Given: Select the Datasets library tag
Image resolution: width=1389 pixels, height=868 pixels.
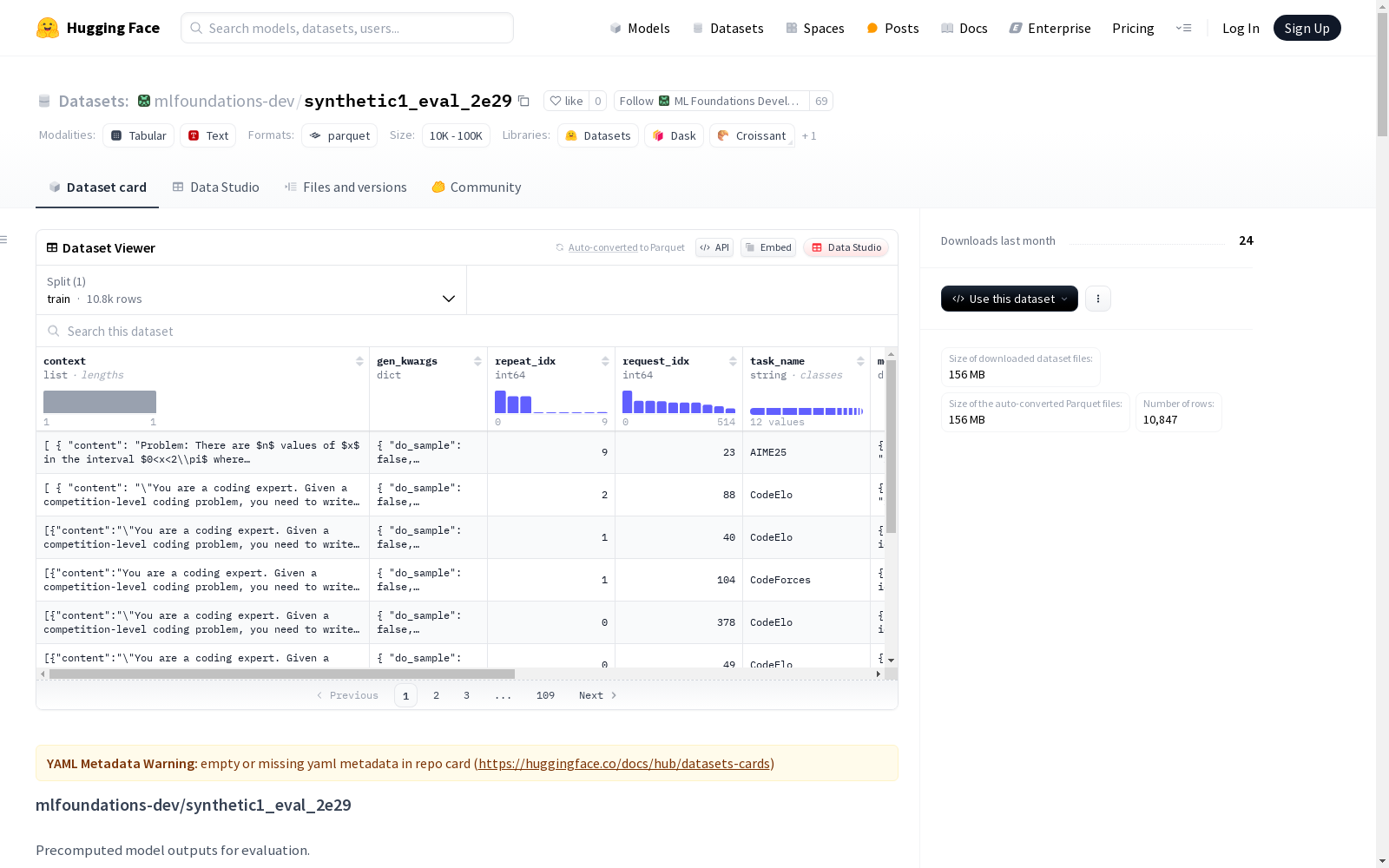Looking at the screenshot, I should click(x=598, y=135).
